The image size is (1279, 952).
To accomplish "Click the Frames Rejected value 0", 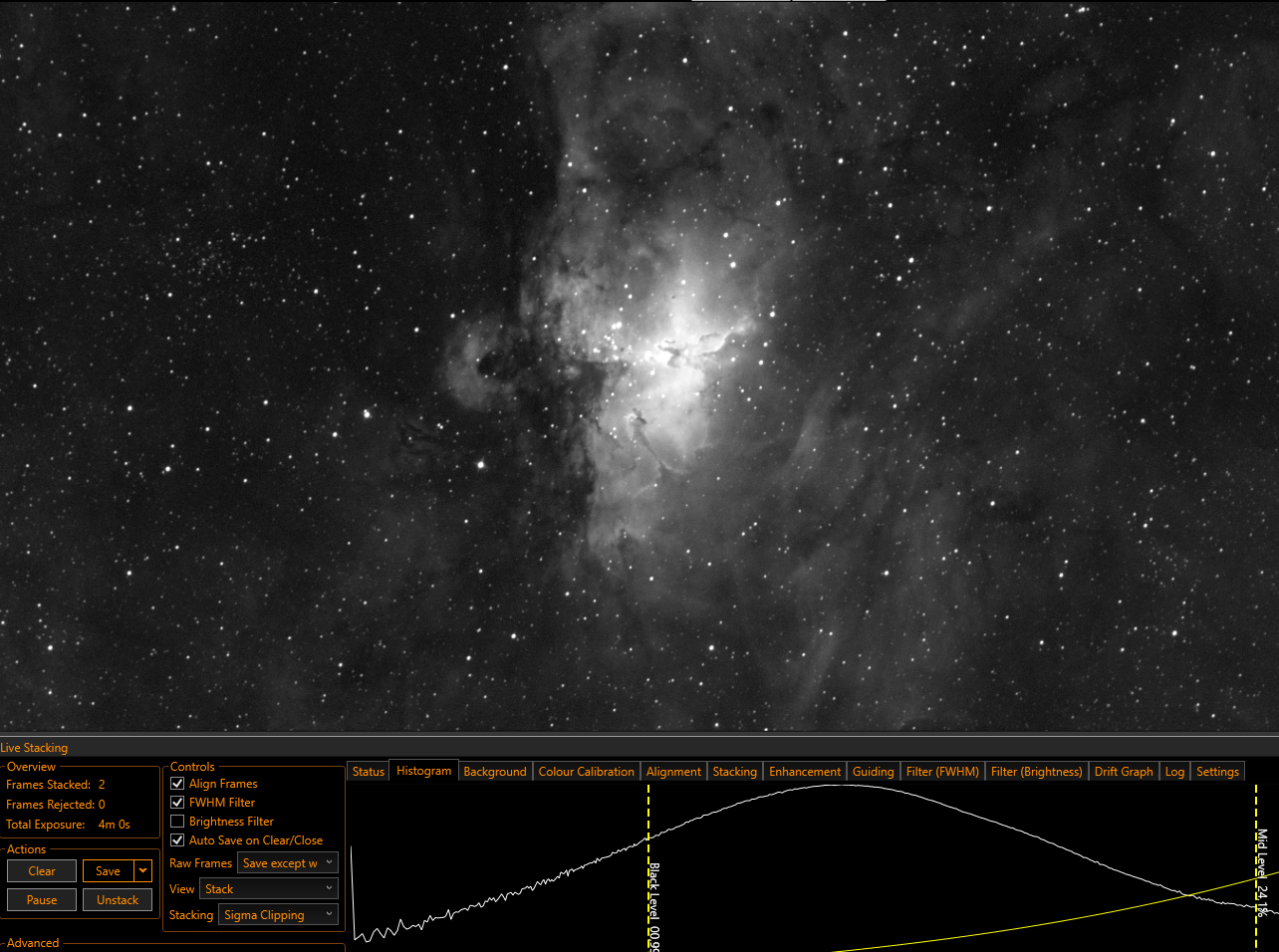I will coord(102,805).
